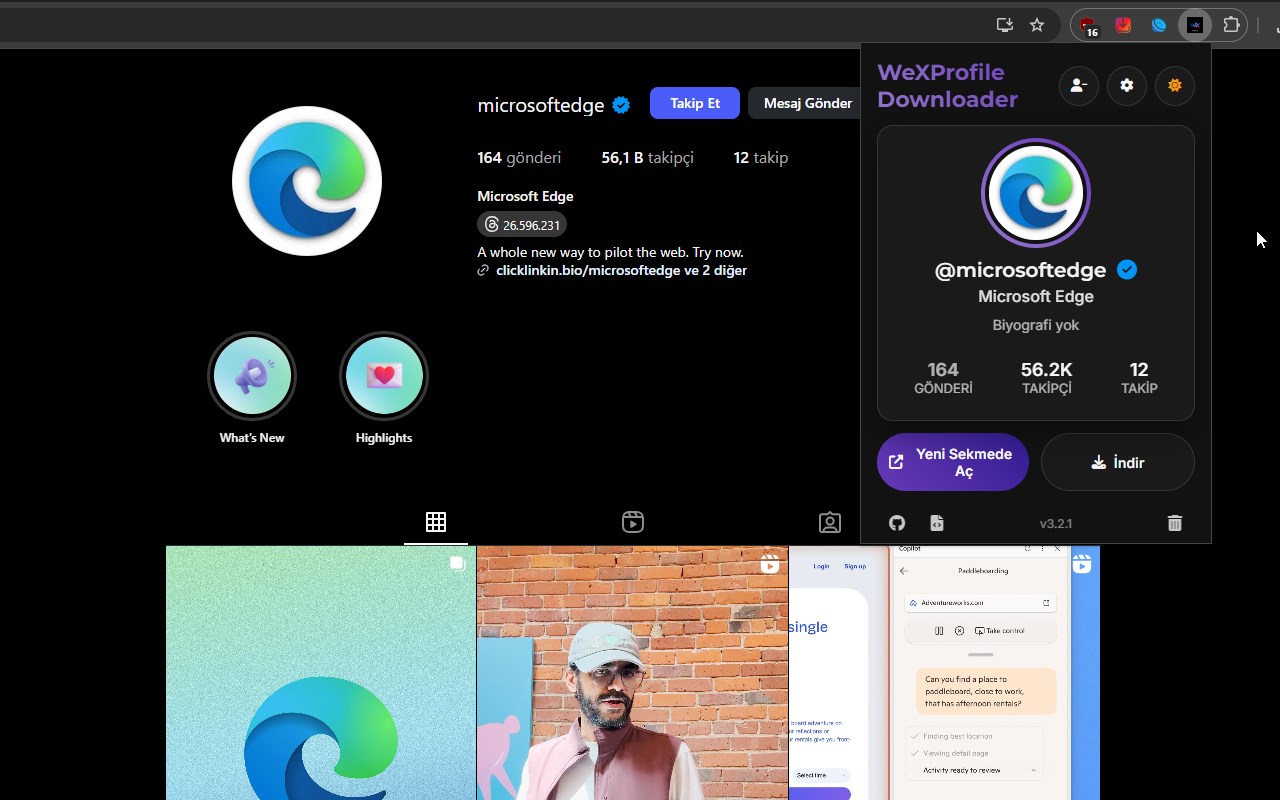Click the 164 gönderi count on page
Image resolution: width=1280 pixels, height=800 pixels.
click(519, 157)
